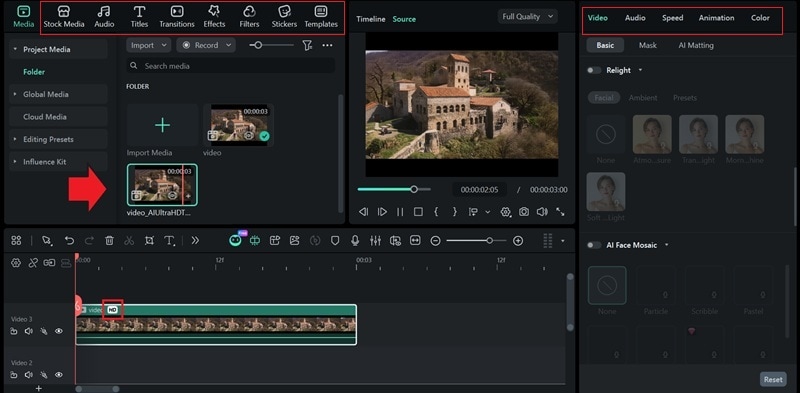Click the undo arrow in the timeline toolbar
Viewport: 800px width, 393px height.
[69, 240]
